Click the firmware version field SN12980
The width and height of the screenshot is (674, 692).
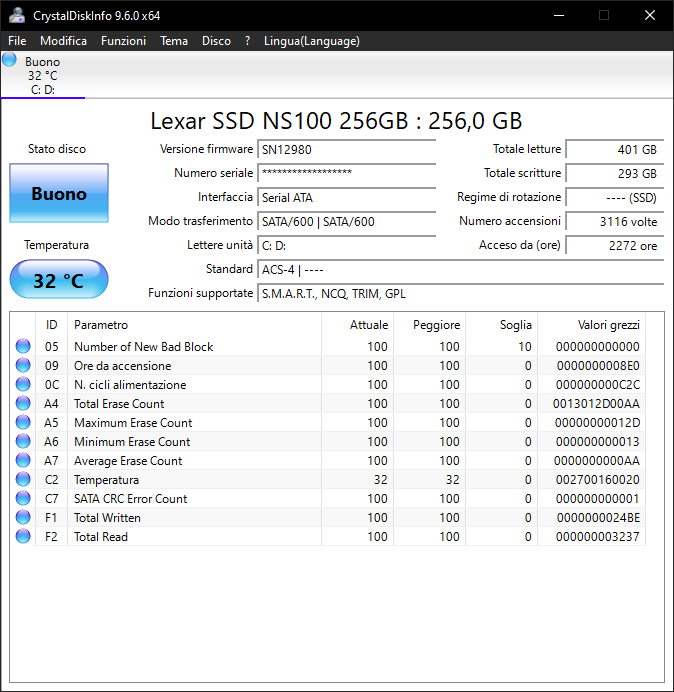[x=346, y=150]
